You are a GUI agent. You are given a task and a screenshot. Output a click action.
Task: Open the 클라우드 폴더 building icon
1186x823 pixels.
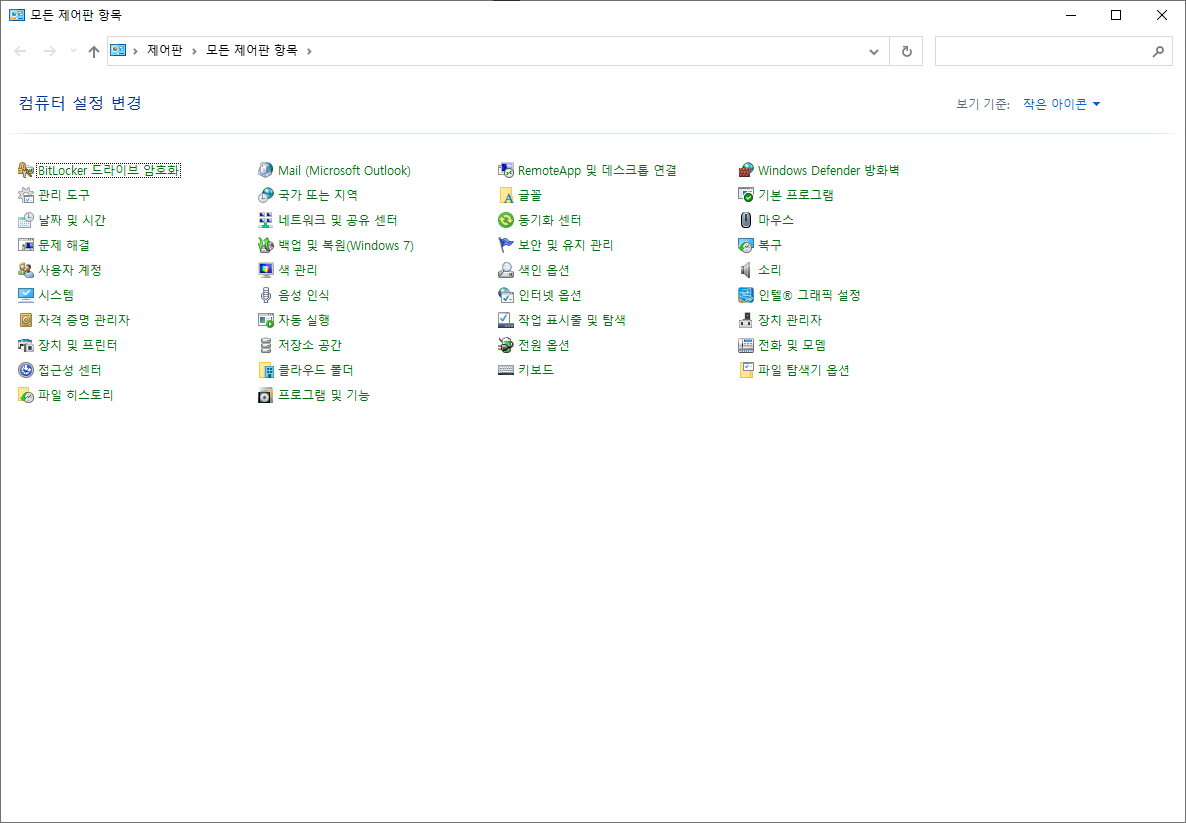click(x=265, y=370)
